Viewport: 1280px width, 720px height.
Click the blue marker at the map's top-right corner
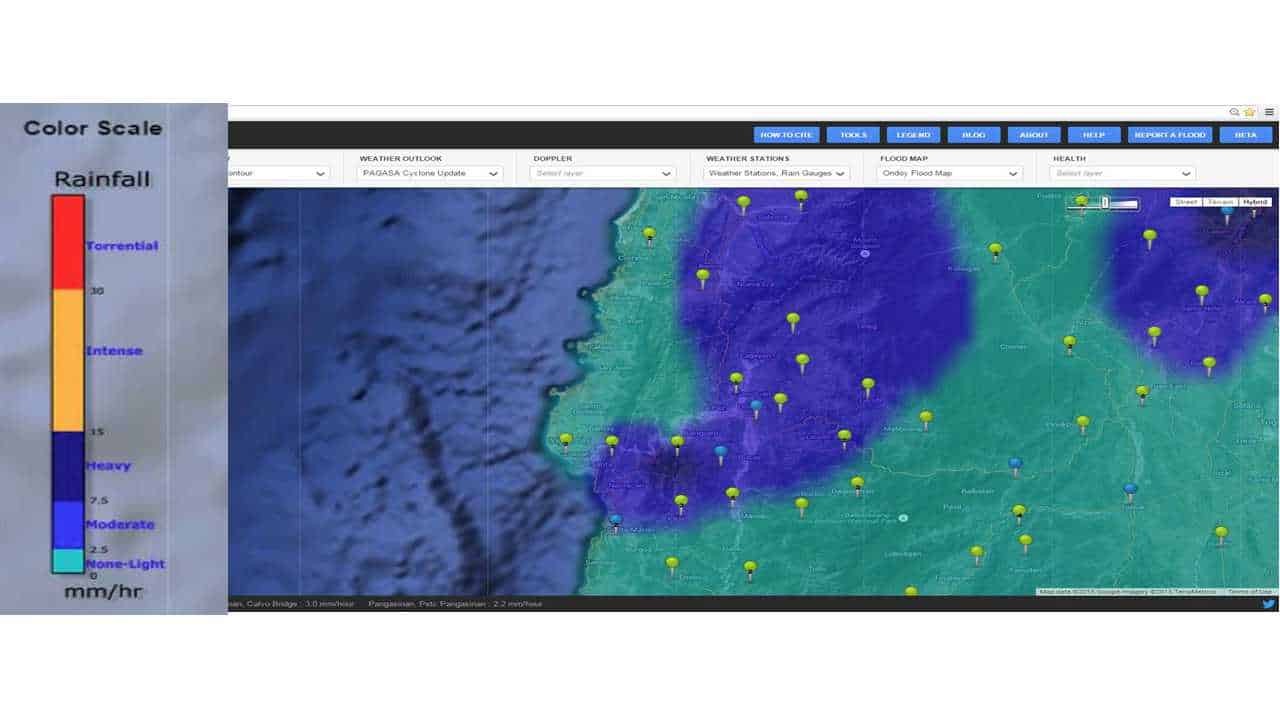1227,208
